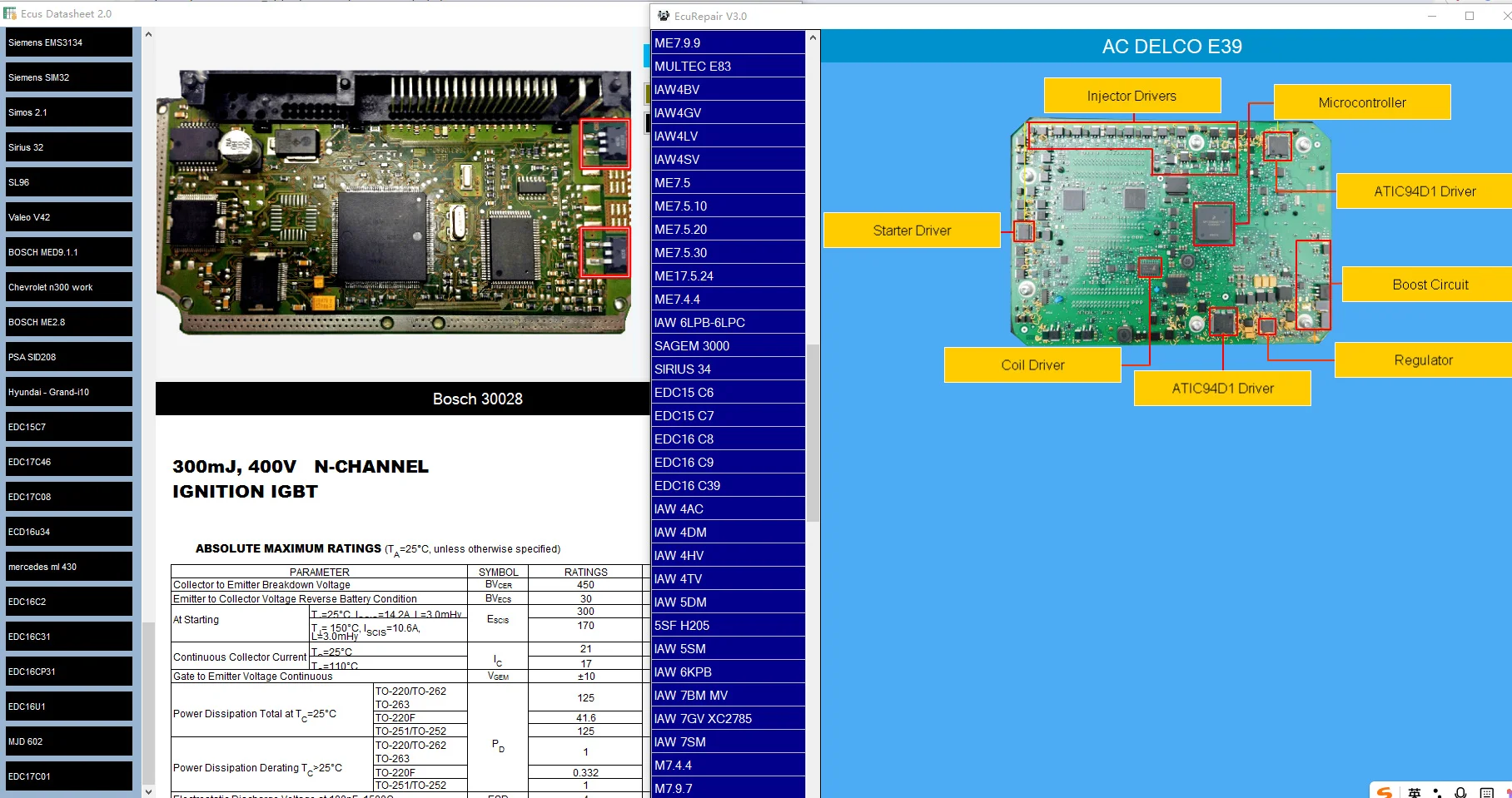Screen dimensions: 1512x798
Task: Choose Sirius 32 from the datasheet list
Action: (69, 147)
